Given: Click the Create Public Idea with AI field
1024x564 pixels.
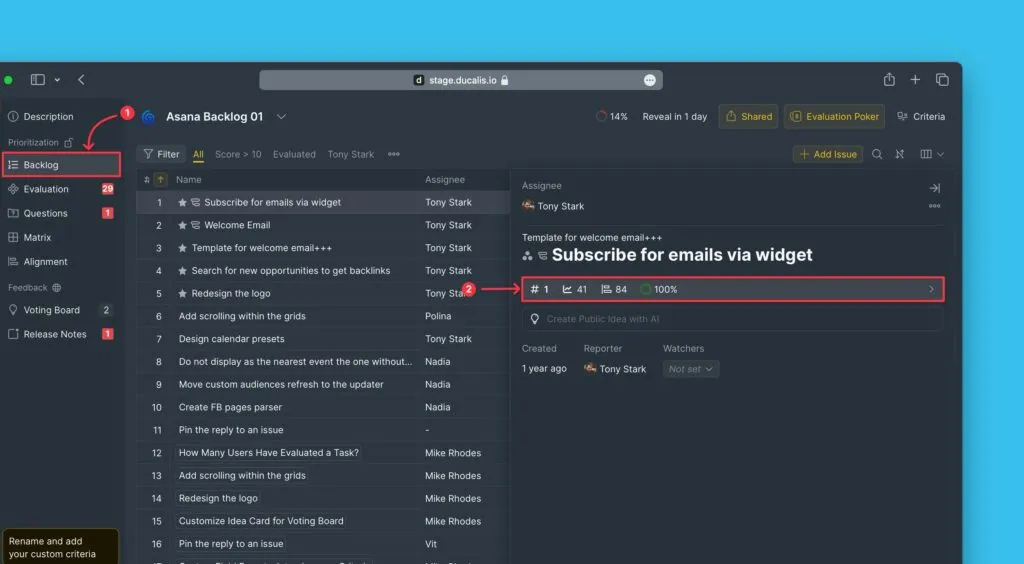Looking at the screenshot, I should [x=730, y=318].
